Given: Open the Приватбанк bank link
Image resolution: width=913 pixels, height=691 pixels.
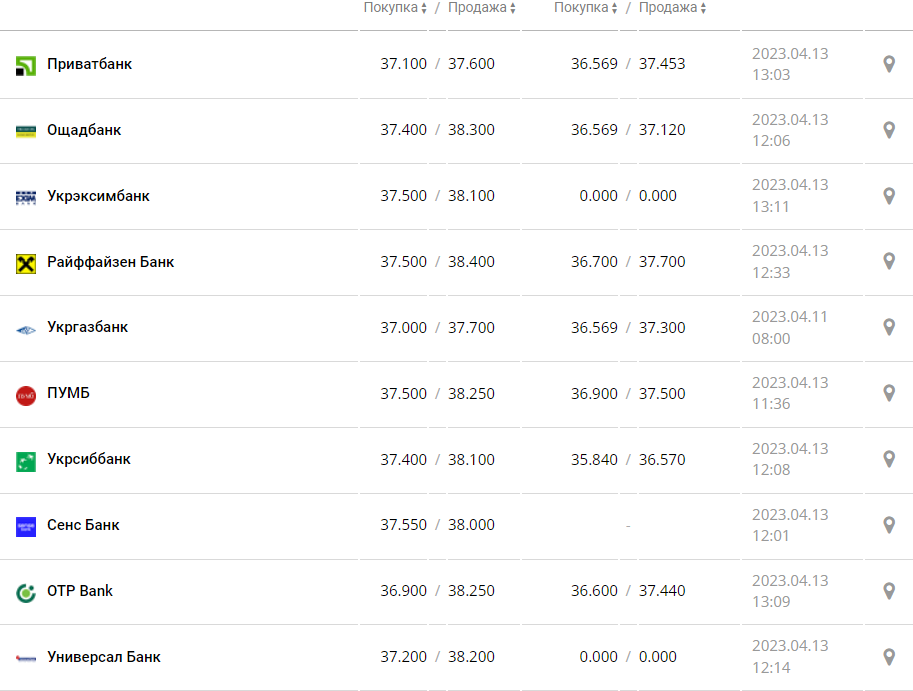Looking at the screenshot, I should (x=89, y=64).
